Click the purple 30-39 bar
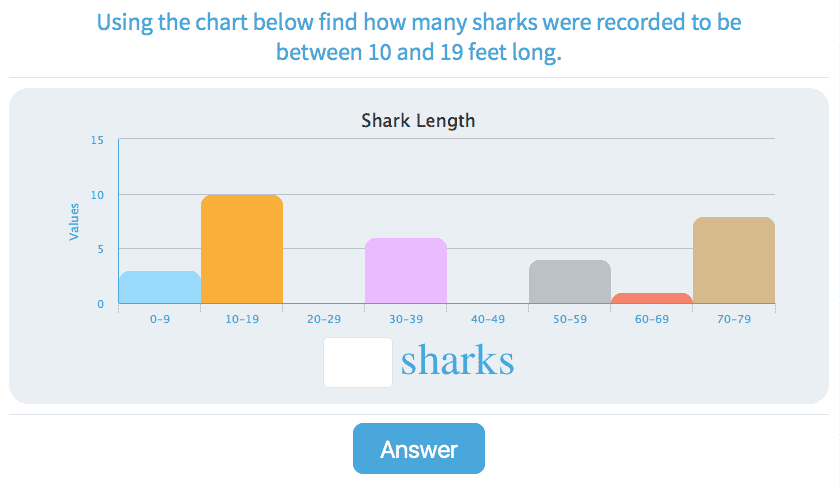840x501 pixels. 406,271
